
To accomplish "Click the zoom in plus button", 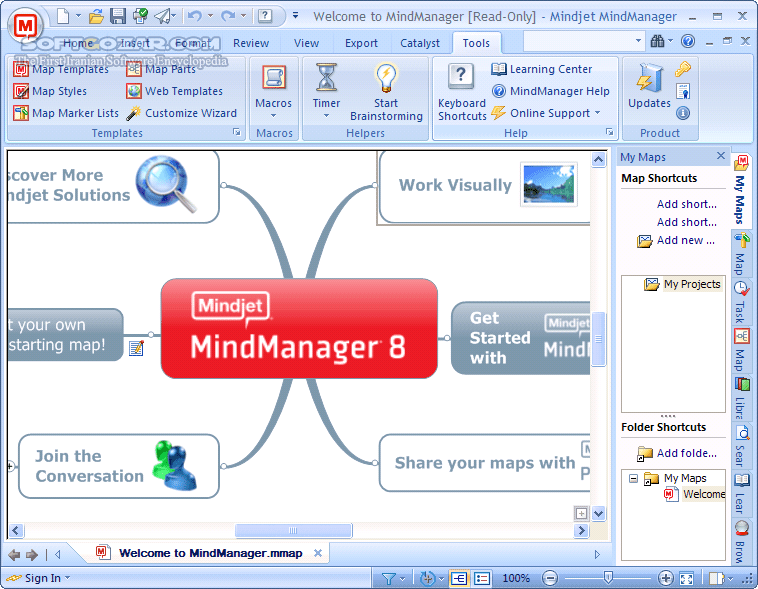I will pos(666,578).
